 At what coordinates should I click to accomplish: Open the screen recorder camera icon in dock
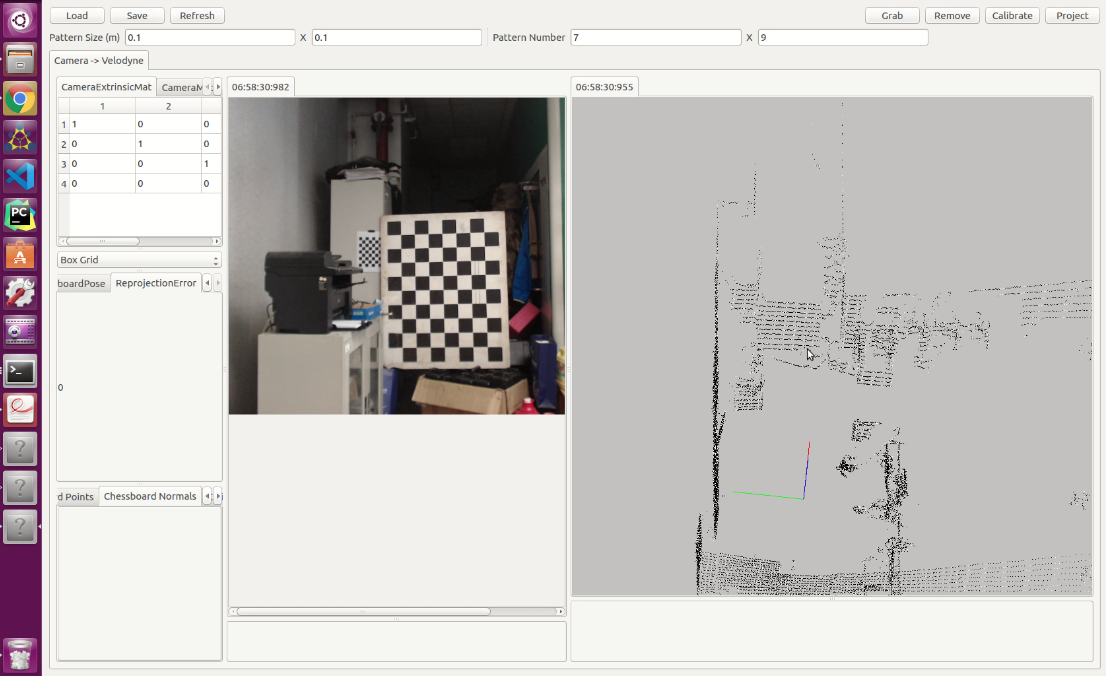(20, 331)
